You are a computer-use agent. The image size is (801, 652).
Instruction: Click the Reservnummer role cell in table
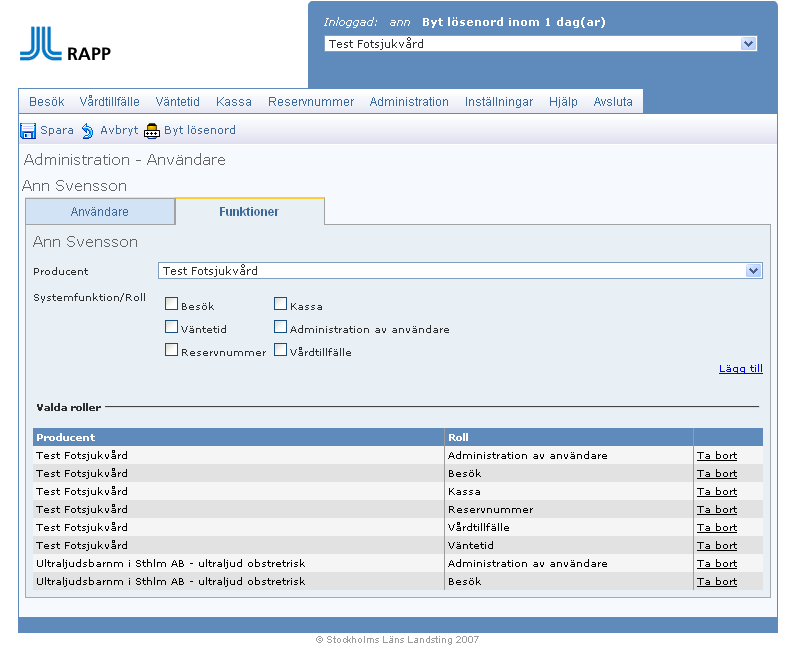pos(569,509)
